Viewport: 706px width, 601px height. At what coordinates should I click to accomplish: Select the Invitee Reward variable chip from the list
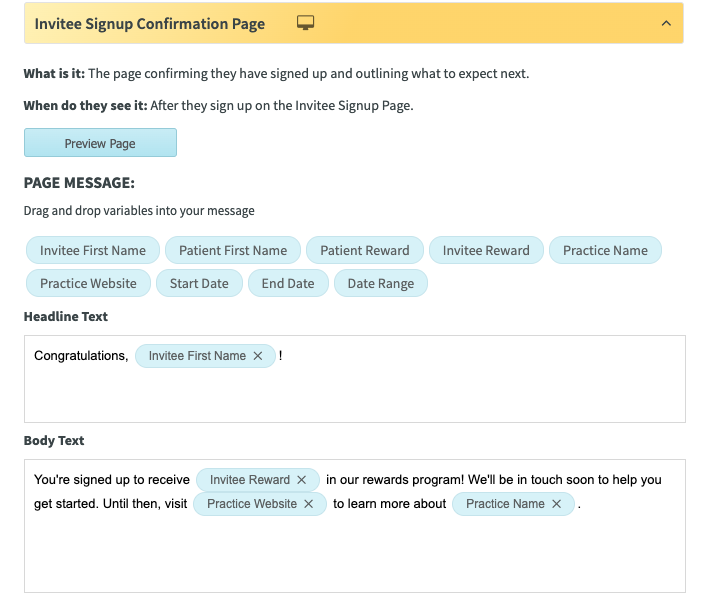click(486, 250)
